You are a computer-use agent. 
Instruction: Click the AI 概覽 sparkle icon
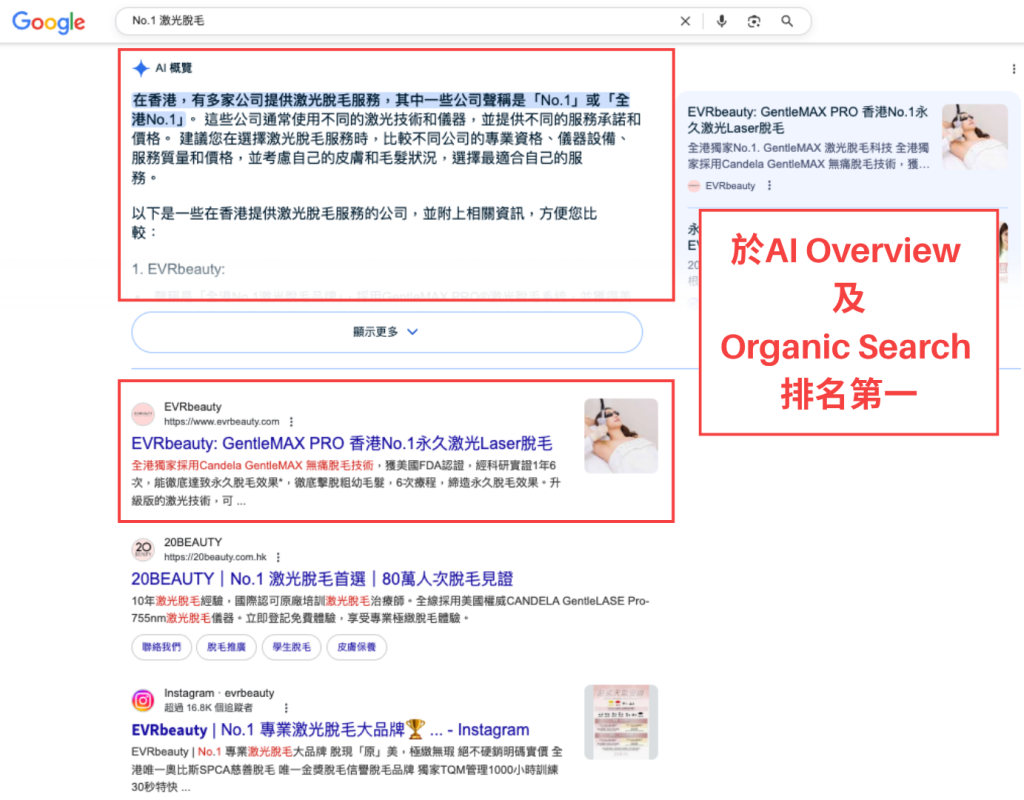(x=140, y=68)
